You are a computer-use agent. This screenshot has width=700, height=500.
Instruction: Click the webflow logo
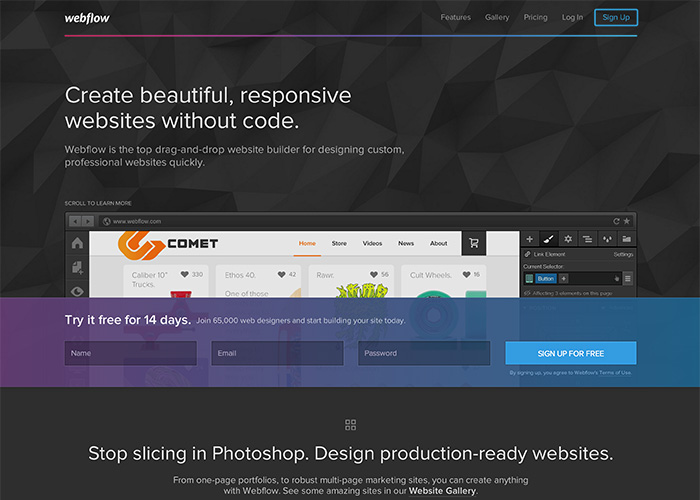click(x=87, y=18)
